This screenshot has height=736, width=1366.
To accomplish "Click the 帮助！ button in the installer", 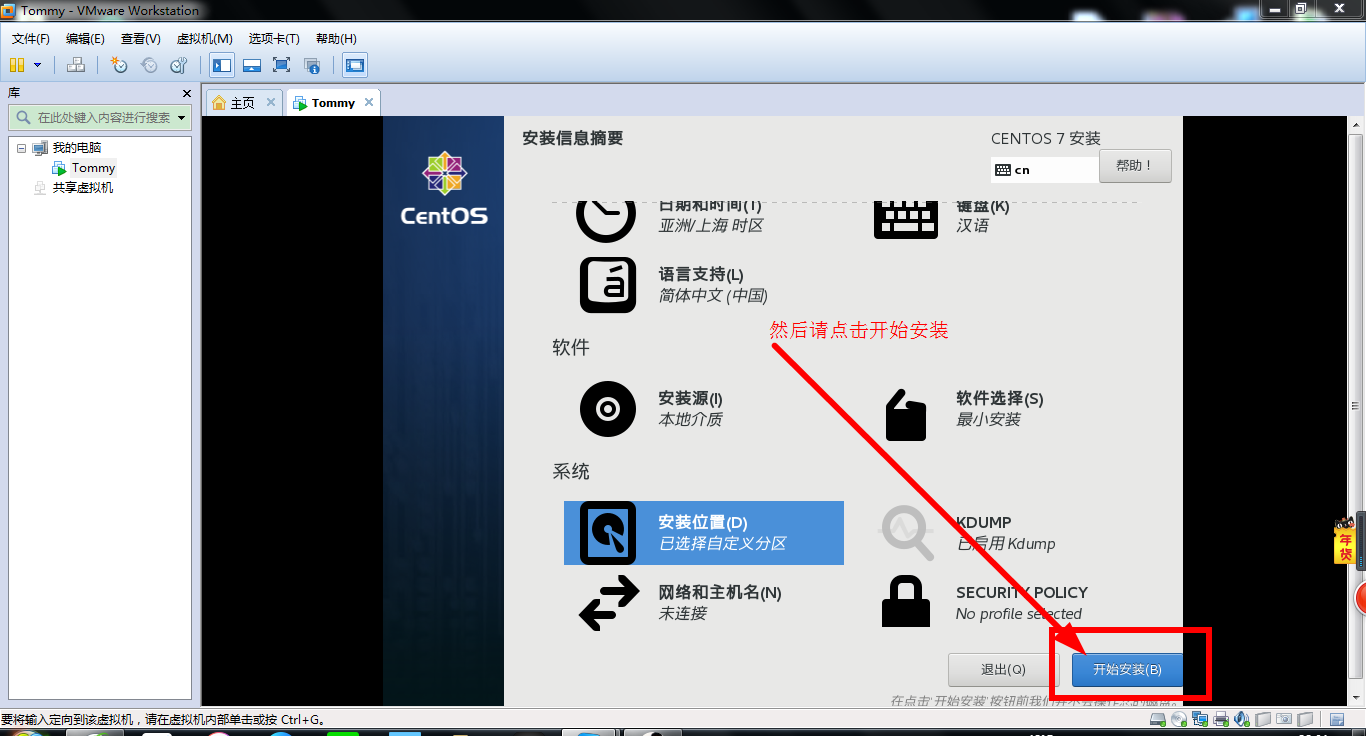I will (x=1135, y=166).
